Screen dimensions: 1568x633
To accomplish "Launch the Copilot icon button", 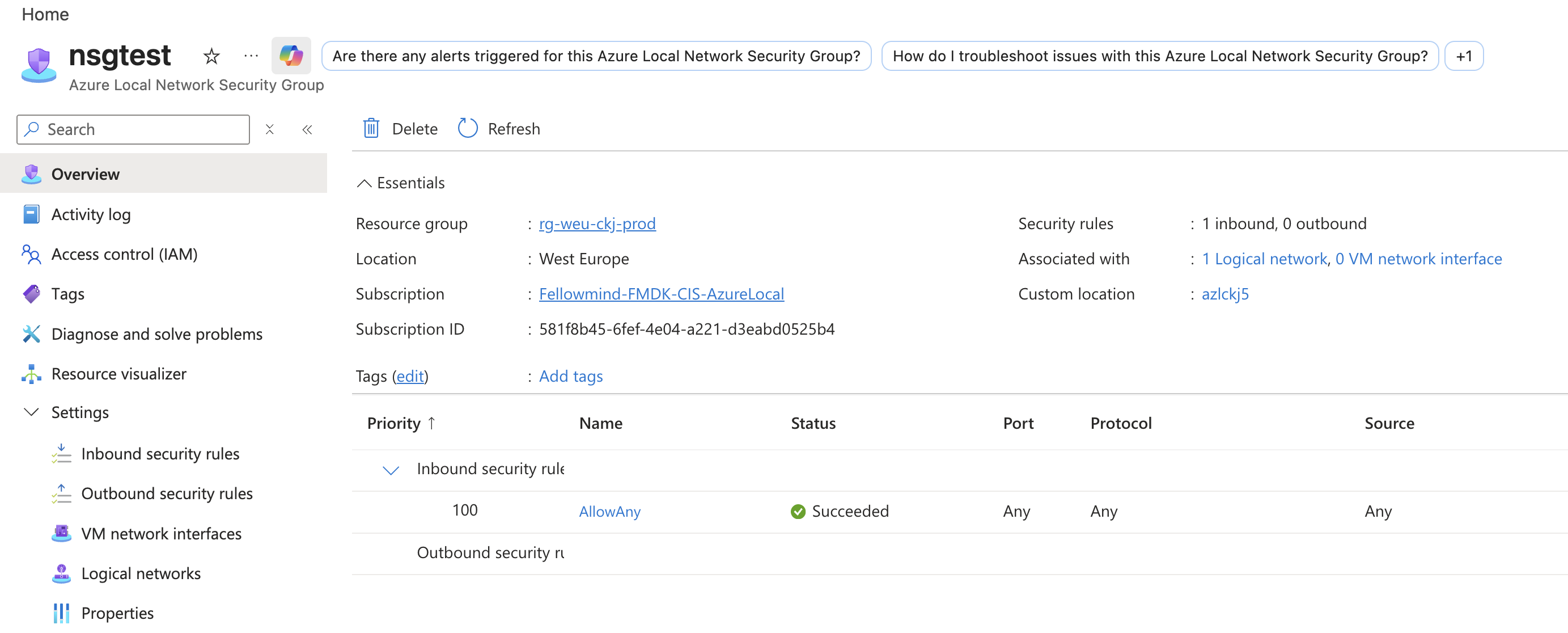I will (x=291, y=56).
